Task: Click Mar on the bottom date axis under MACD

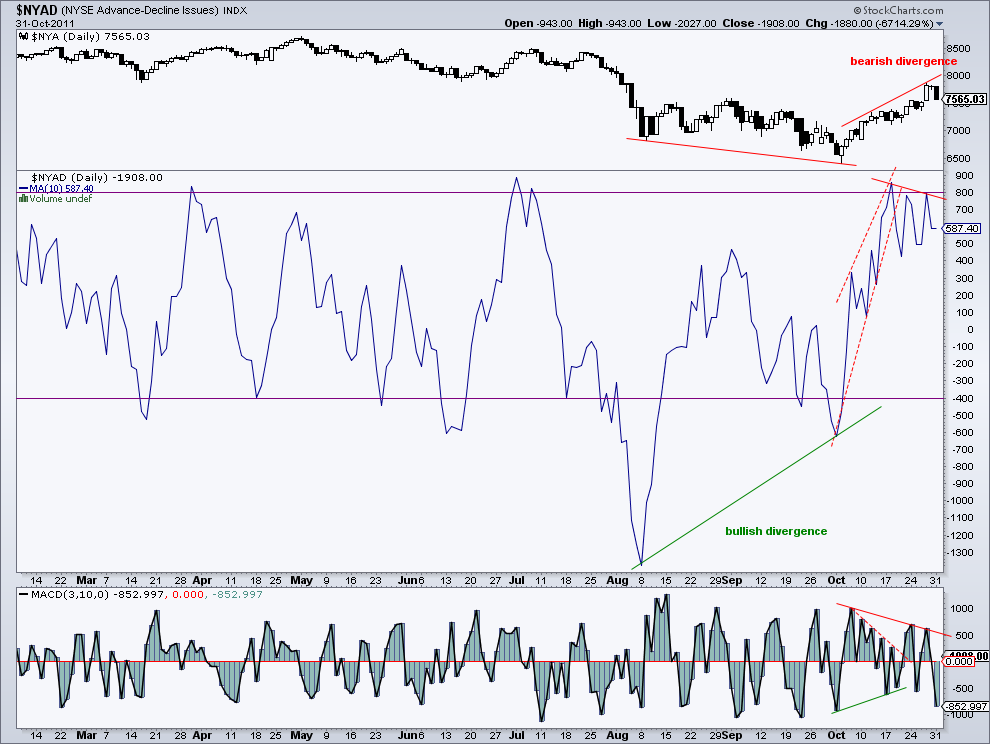Action: (86, 735)
